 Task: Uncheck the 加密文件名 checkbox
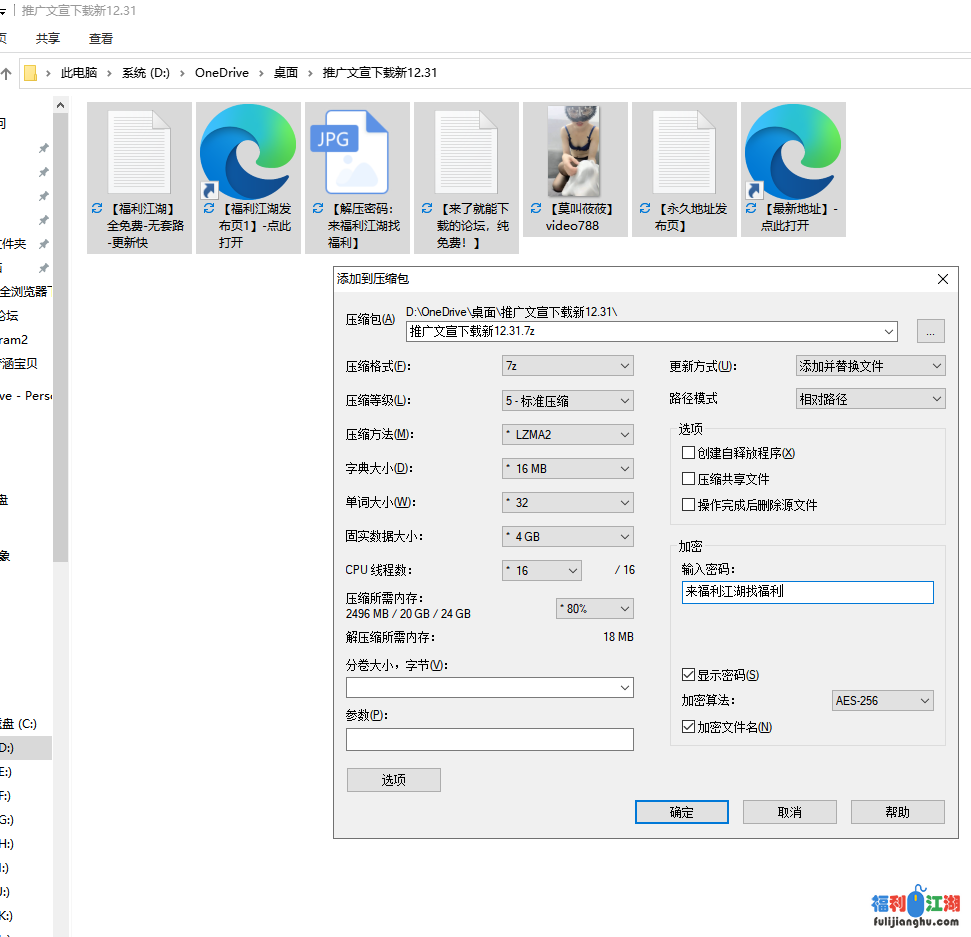point(688,727)
